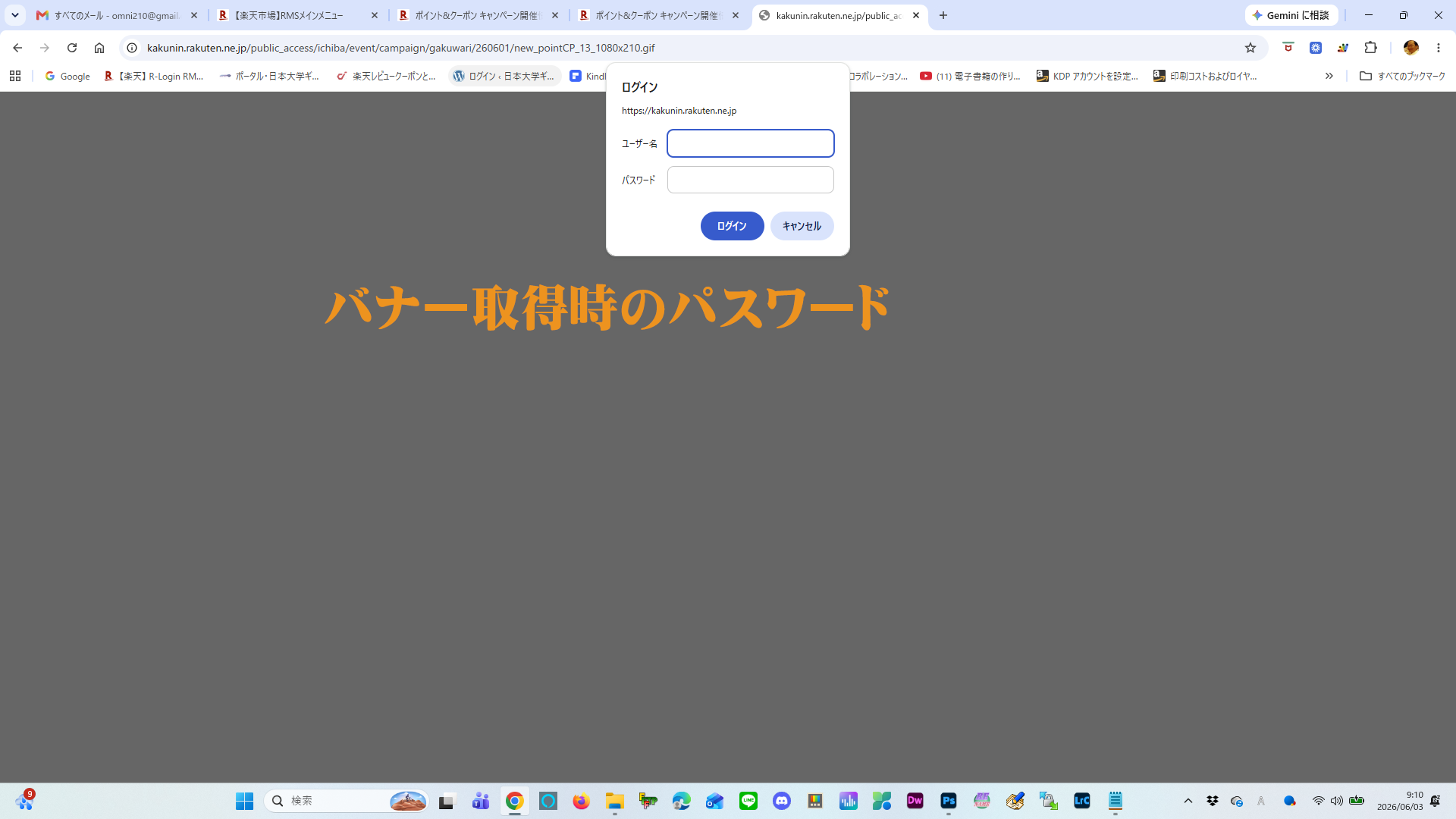Click the Gemini に相談 button

1291,15
